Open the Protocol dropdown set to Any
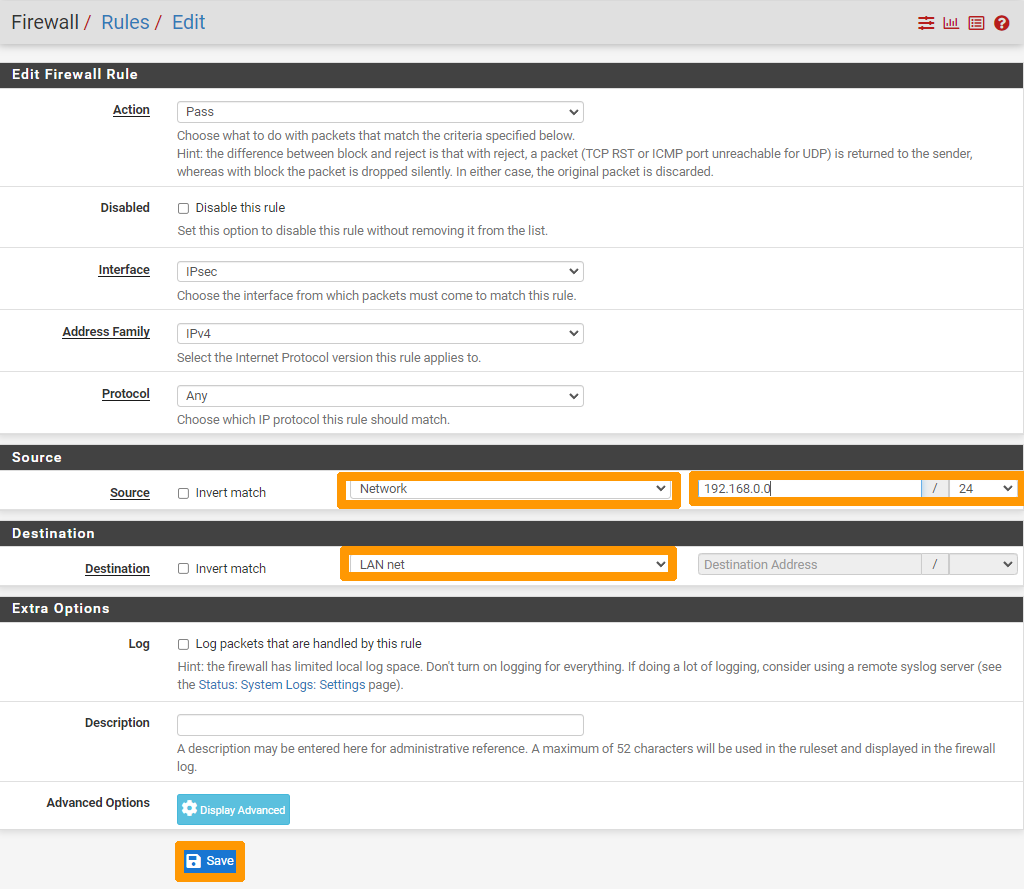This screenshot has height=889, width=1024. click(380, 396)
